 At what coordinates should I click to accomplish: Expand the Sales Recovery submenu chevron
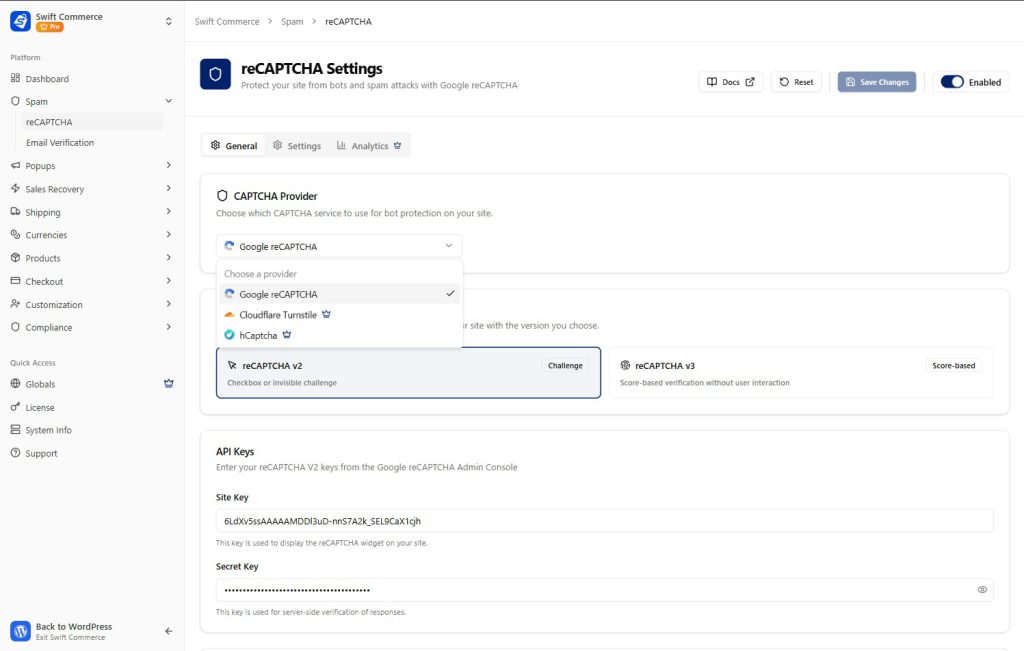(168, 188)
